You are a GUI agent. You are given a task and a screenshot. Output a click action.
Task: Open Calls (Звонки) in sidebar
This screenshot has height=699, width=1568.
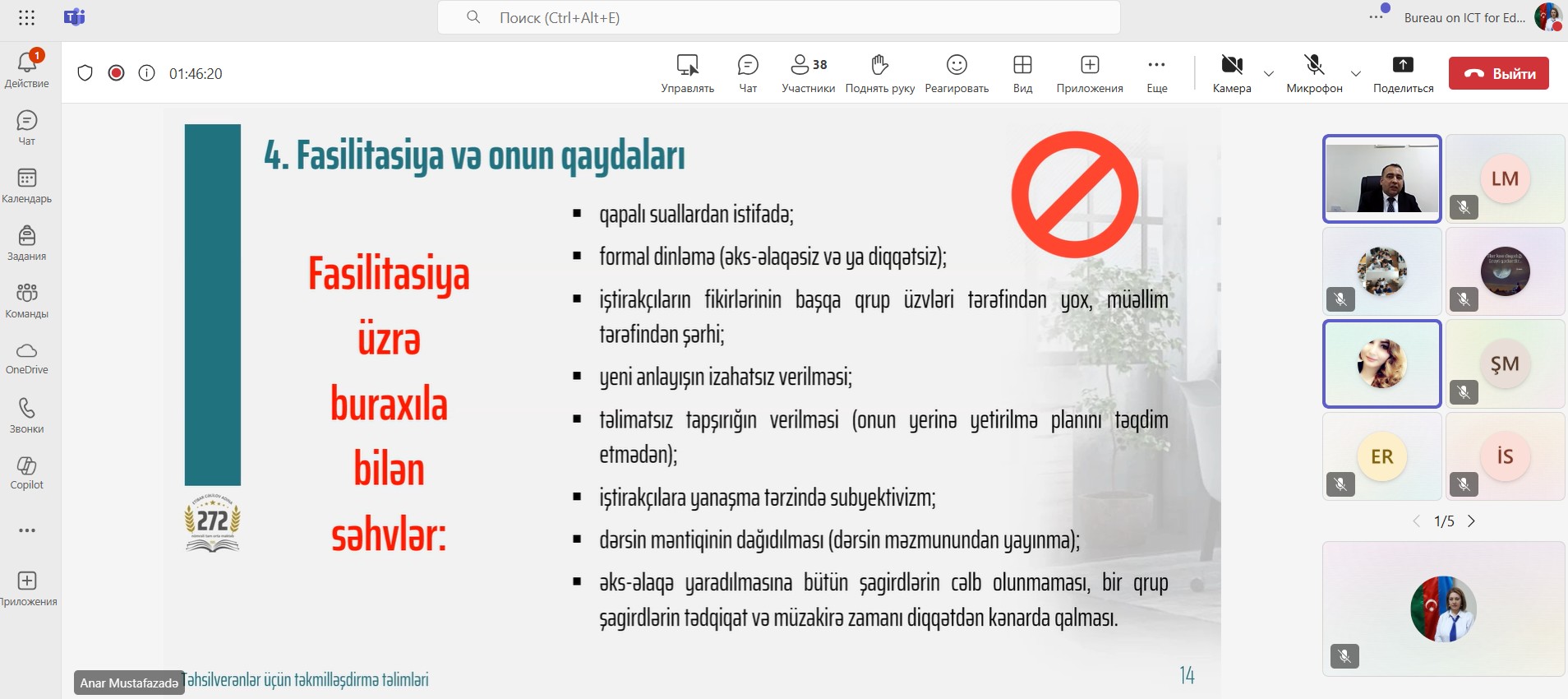[27, 416]
